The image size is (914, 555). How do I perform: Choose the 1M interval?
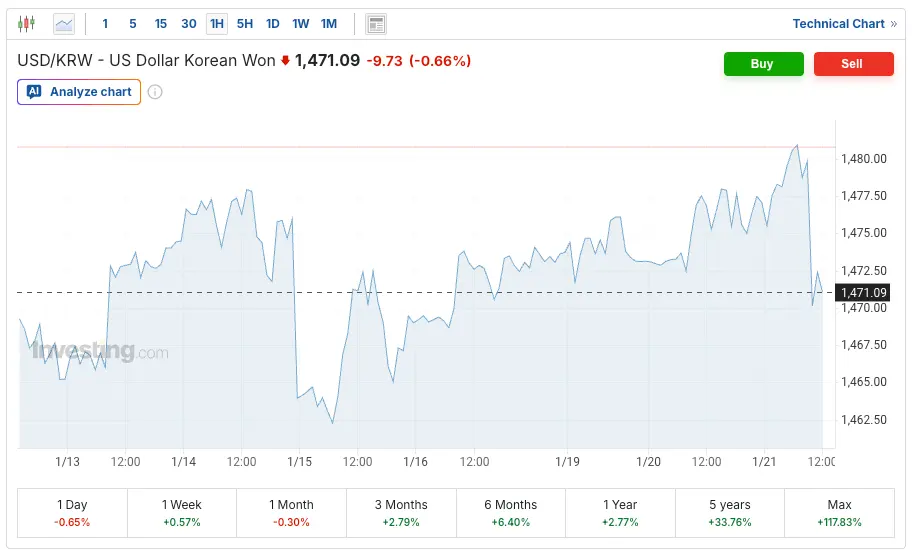pos(329,24)
